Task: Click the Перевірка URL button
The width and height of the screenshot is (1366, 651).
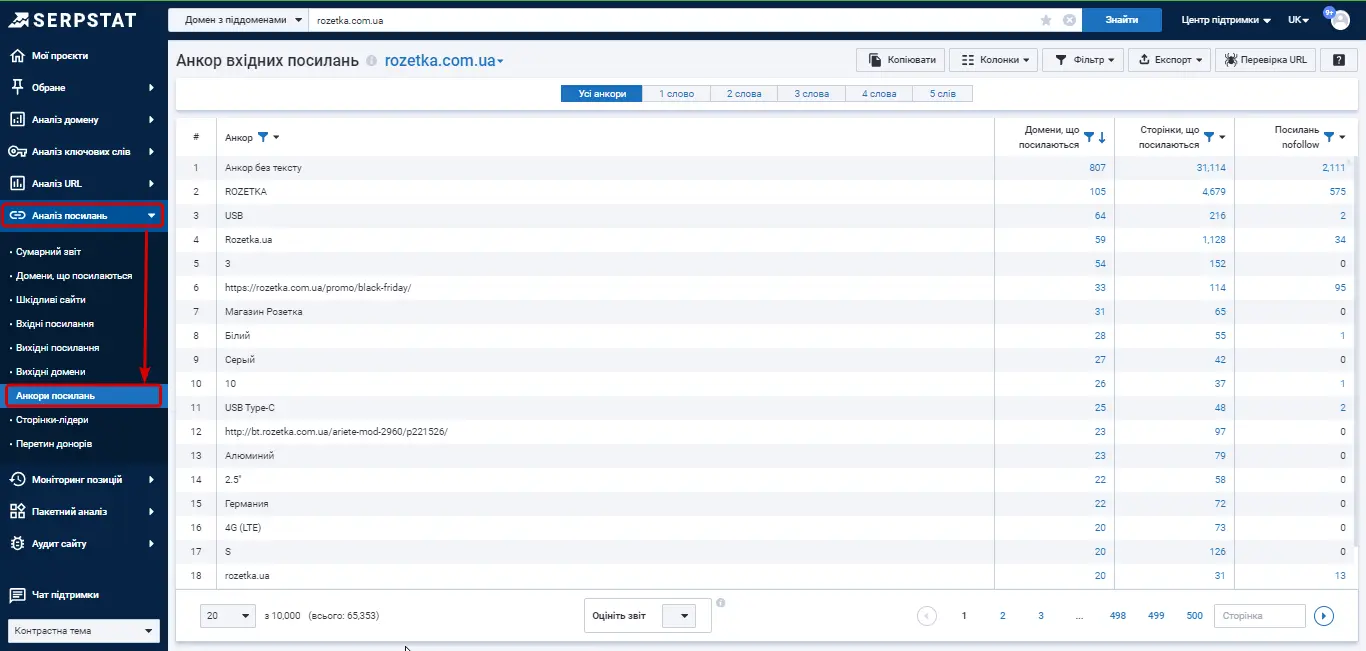Action: click(1265, 60)
